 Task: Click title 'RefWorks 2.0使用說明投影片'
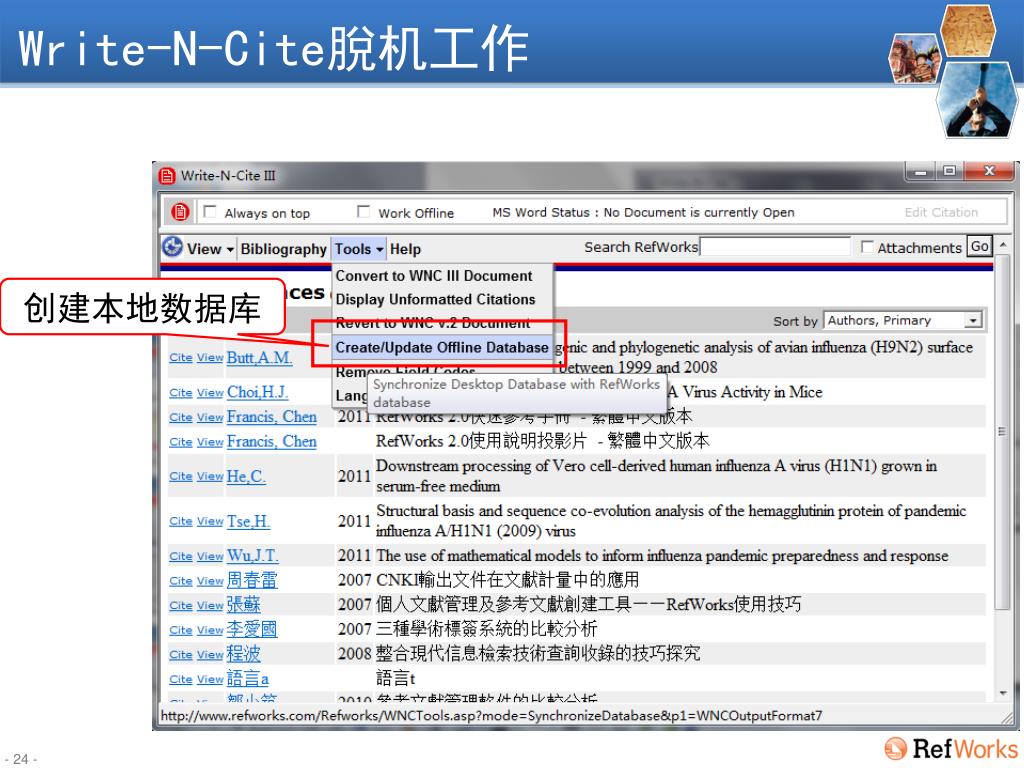[x=542, y=441]
